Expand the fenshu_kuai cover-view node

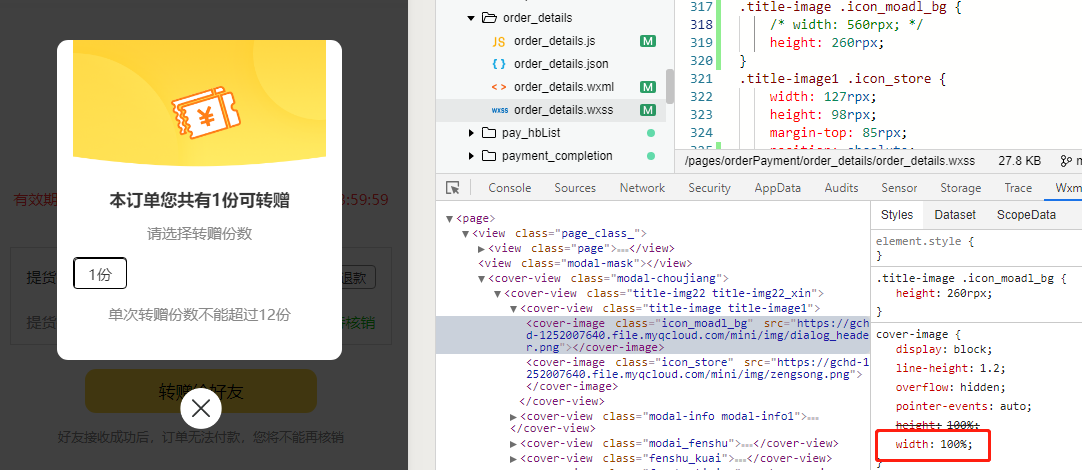coord(513,458)
